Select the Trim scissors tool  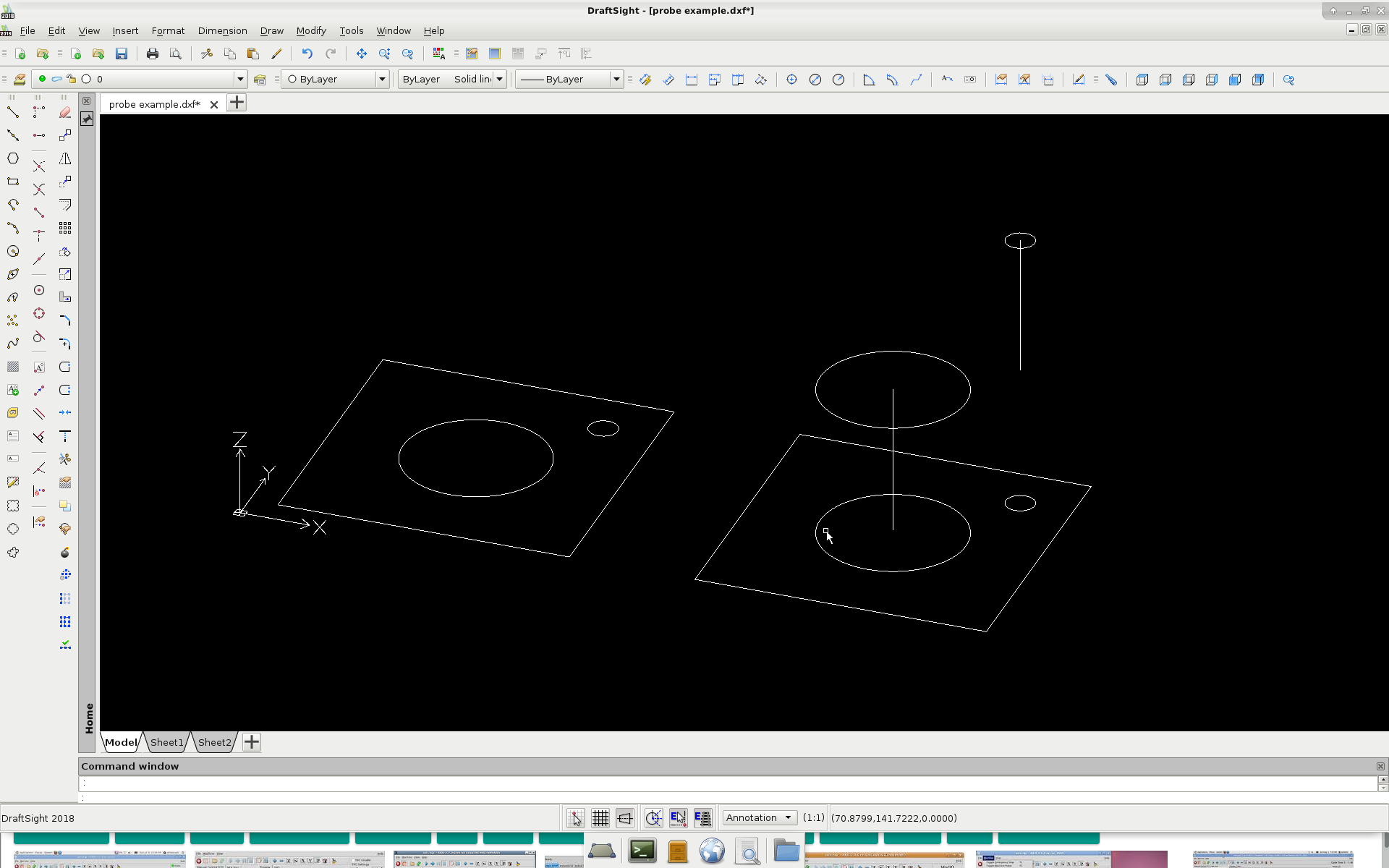[65, 459]
